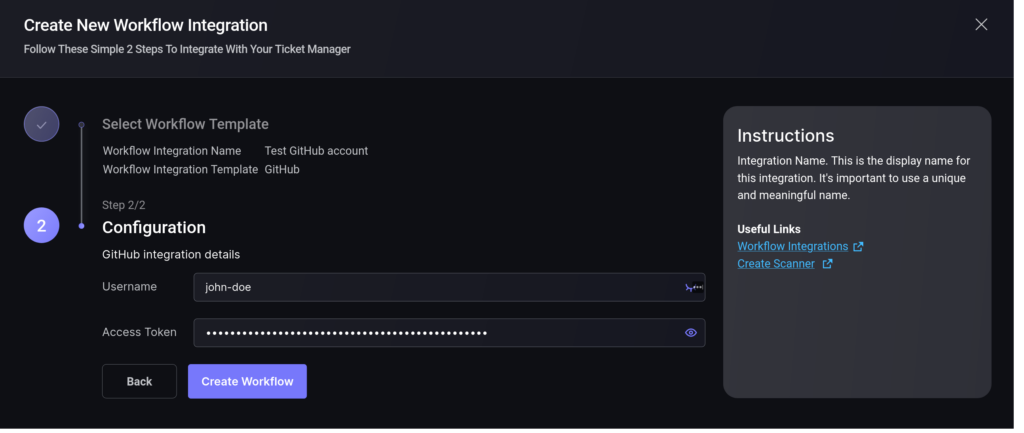
Task: Focus the masked Access Token field
Action: pos(449,333)
